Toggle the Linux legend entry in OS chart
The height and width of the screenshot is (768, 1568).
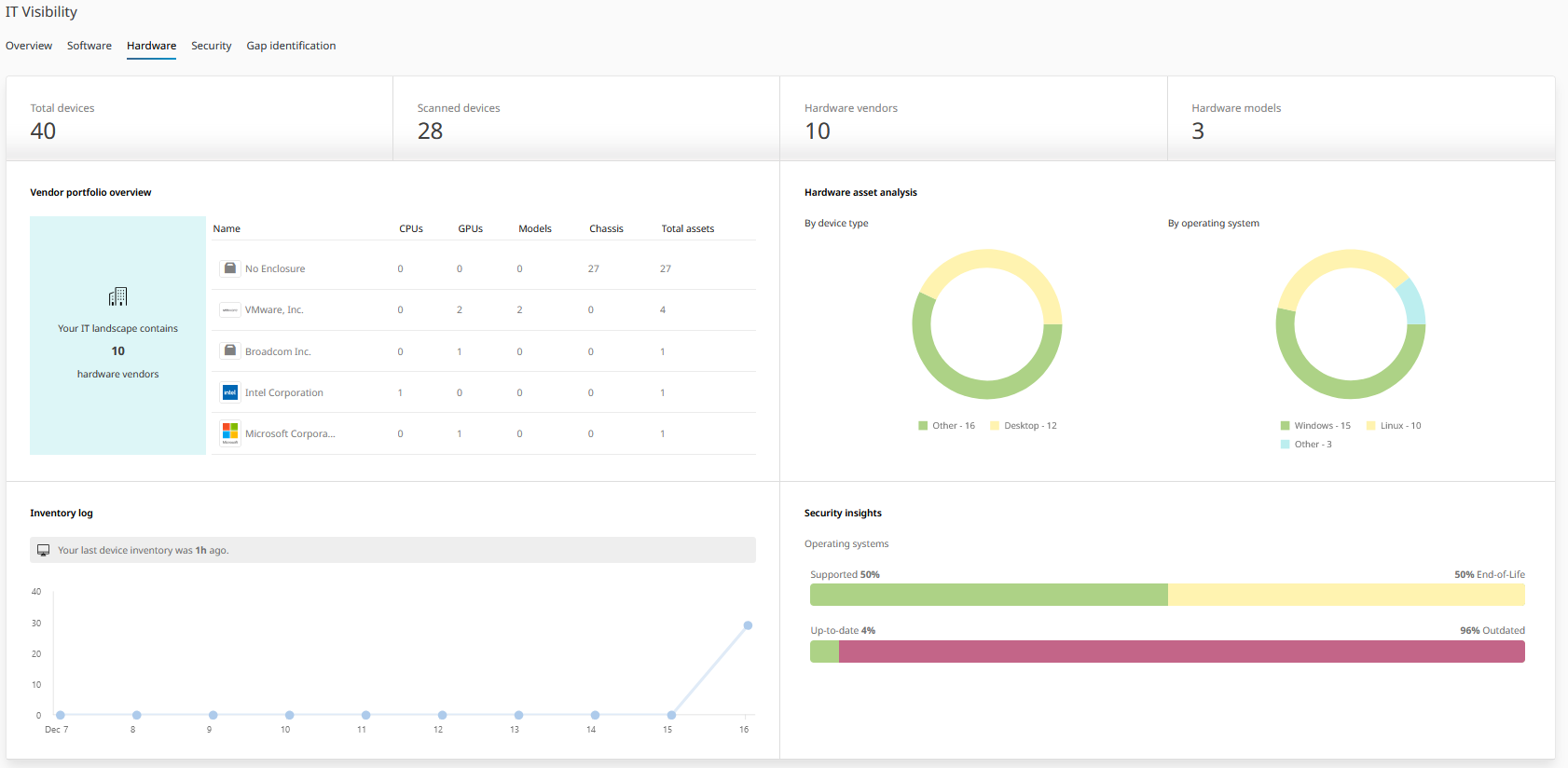tap(1394, 426)
